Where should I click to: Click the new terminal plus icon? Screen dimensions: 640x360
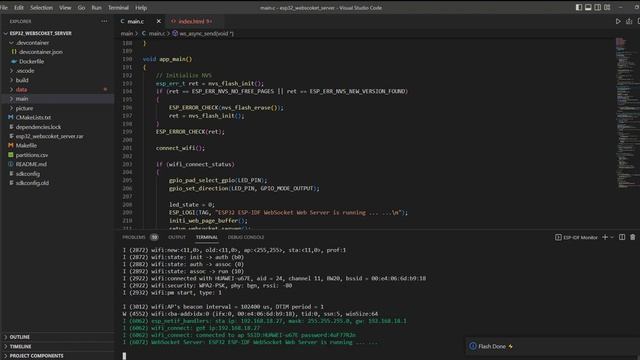pyautogui.click(x=605, y=237)
